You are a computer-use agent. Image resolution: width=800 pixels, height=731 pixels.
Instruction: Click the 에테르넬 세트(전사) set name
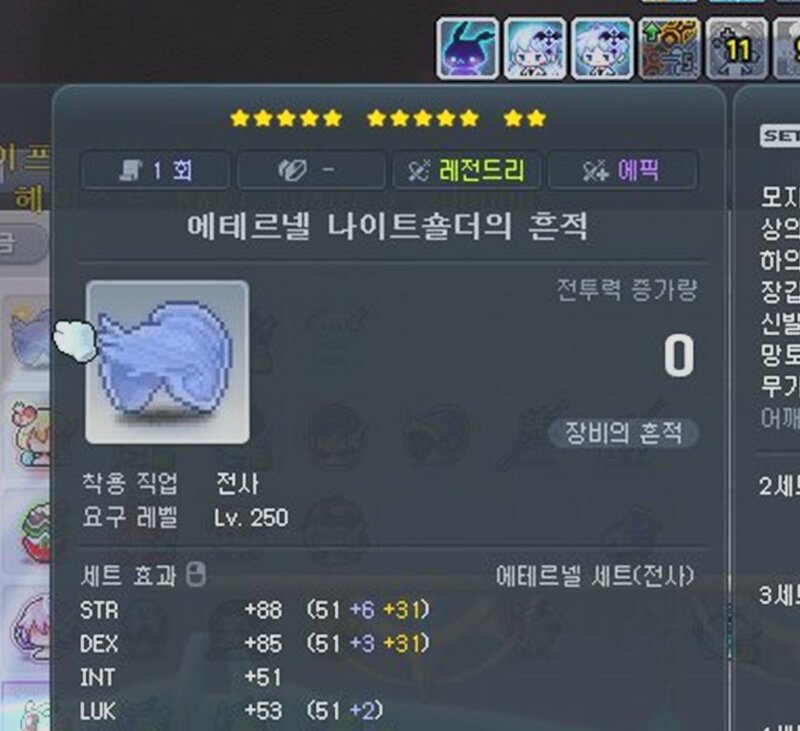pyautogui.click(x=595, y=576)
